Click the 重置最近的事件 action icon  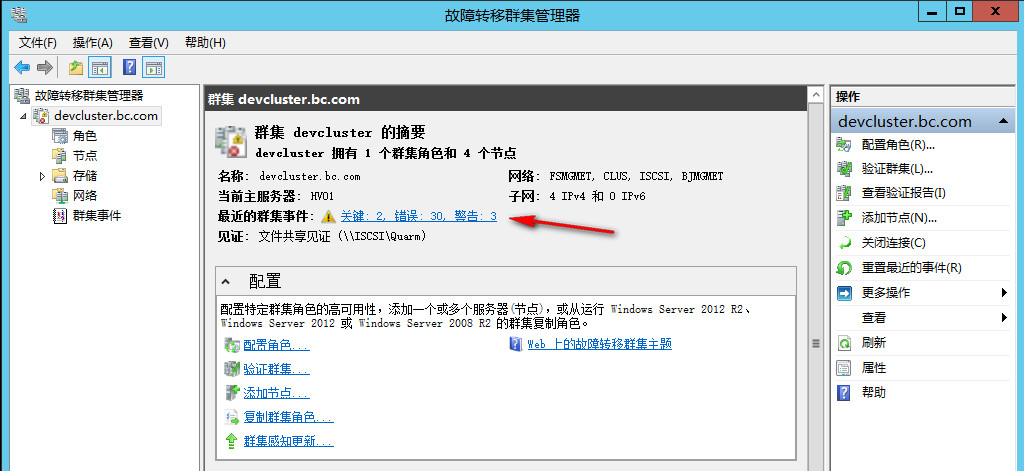point(844,268)
